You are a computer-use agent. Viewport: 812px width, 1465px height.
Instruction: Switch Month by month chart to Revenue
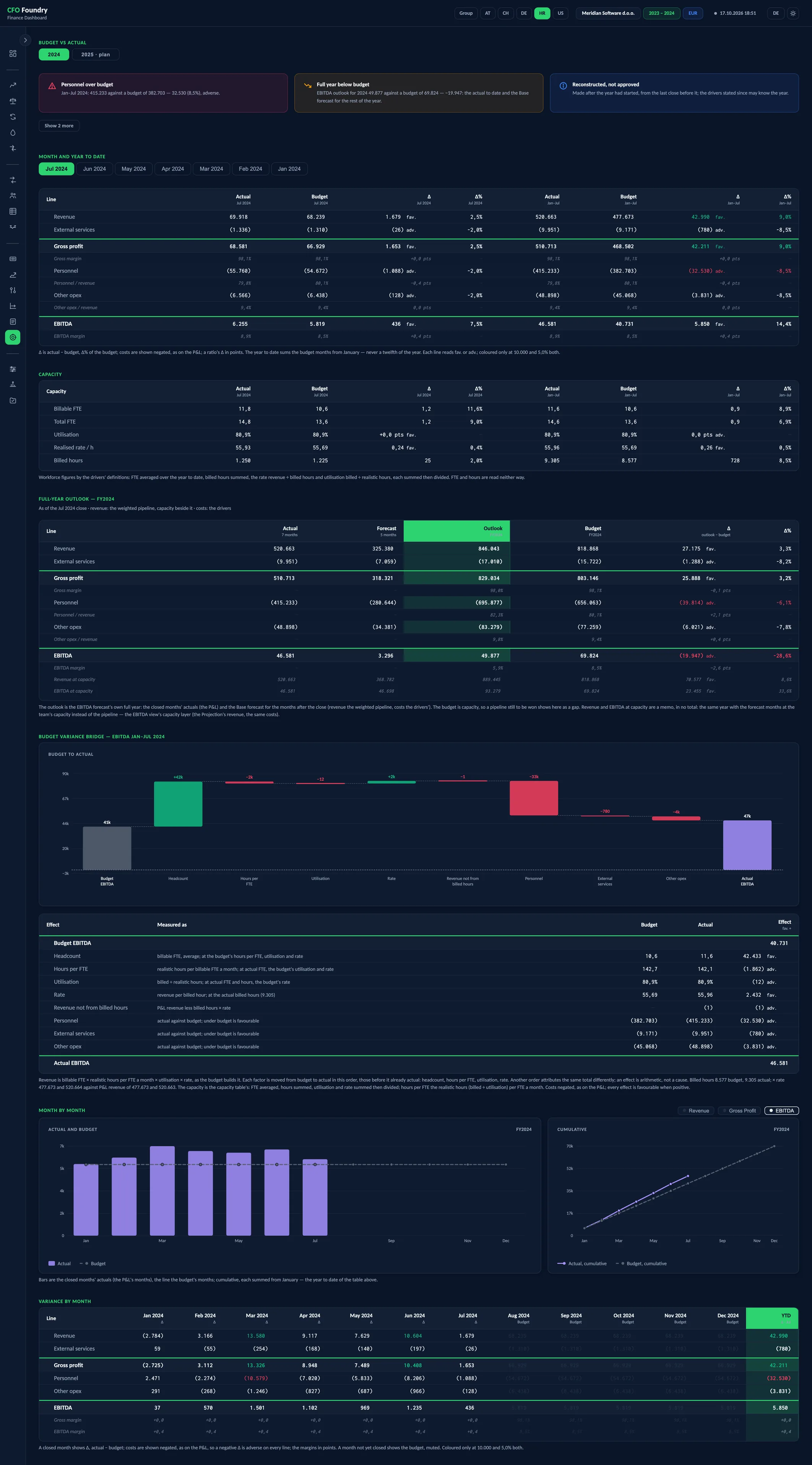696,1111
